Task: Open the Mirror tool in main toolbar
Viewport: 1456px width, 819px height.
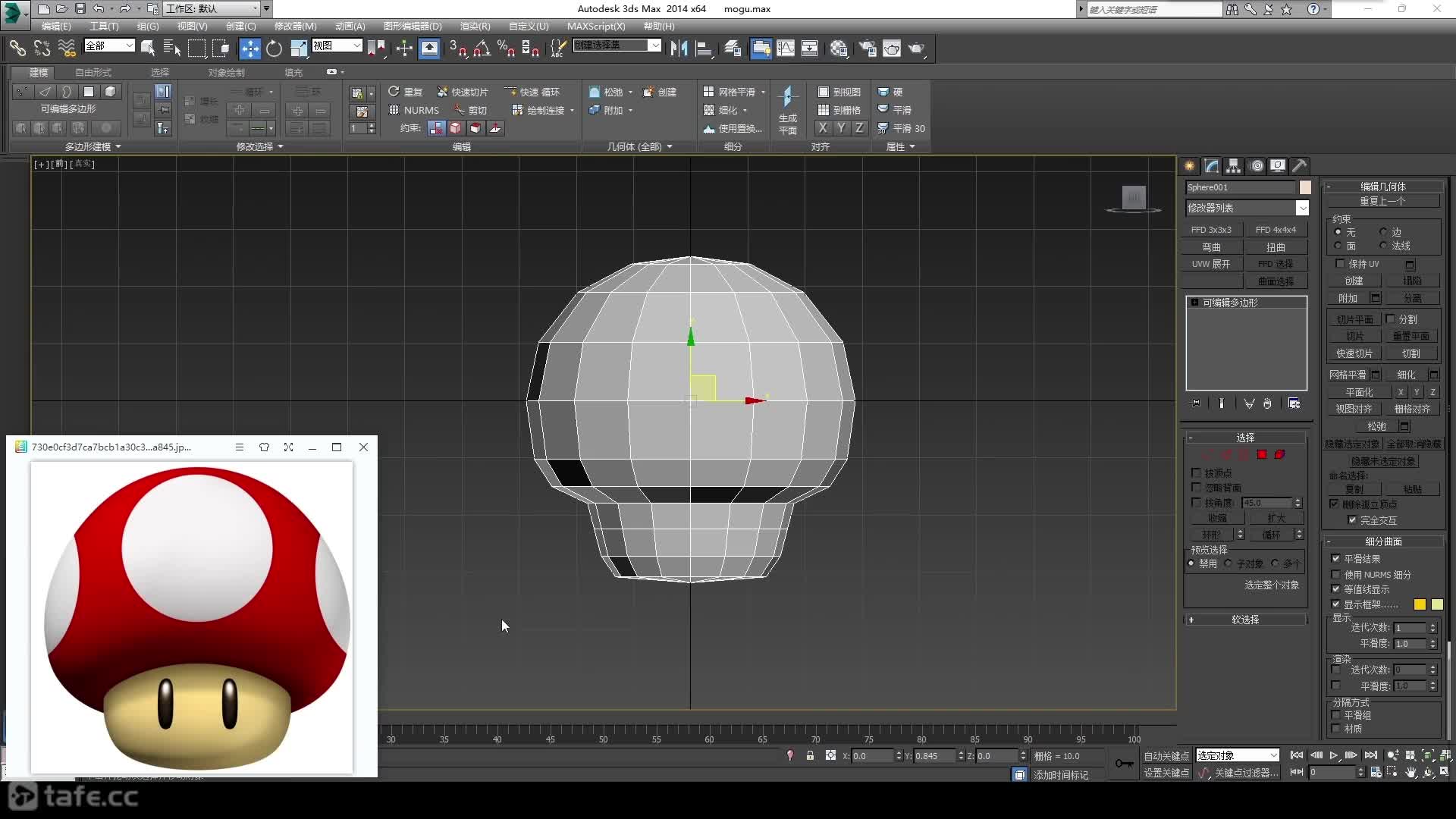Action: (x=679, y=49)
